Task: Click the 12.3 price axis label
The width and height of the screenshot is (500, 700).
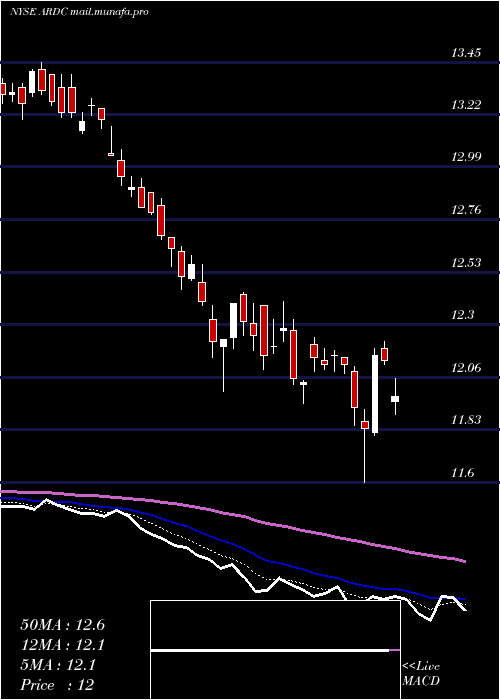Action: pyautogui.click(x=462, y=315)
